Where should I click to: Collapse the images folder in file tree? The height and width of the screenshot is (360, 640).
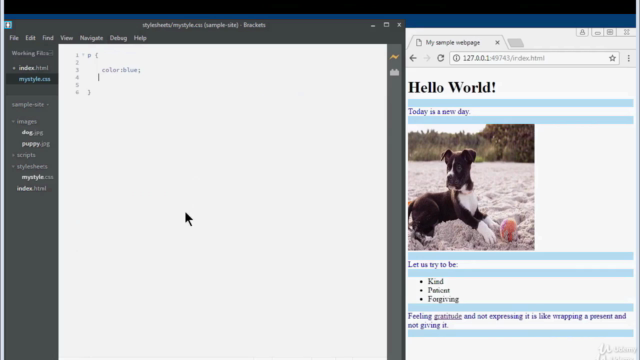pyautogui.click(x=13, y=122)
